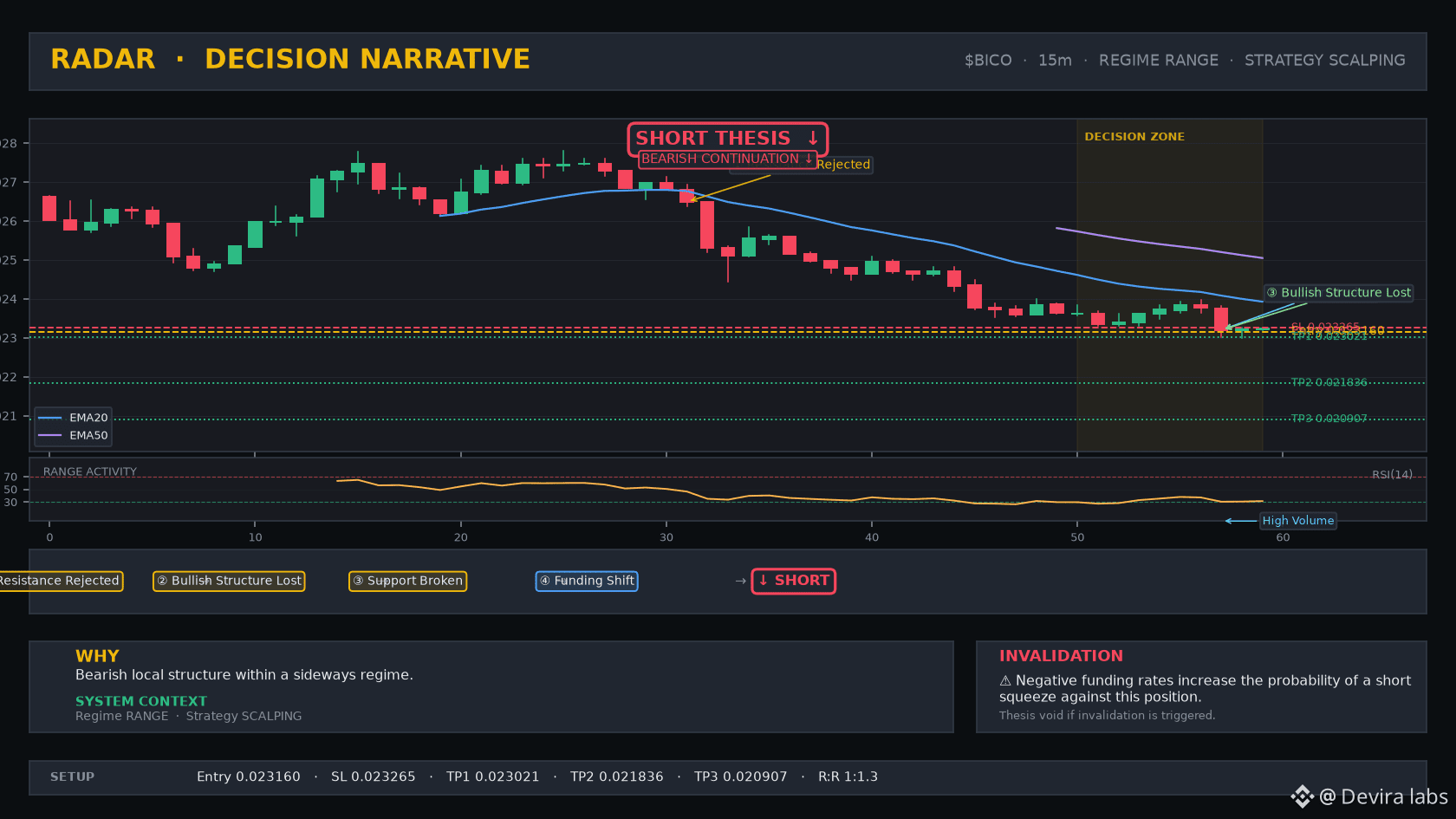Click TP2 0.021836 in setup bar
This screenshot has height=819, width=1456.
pyautogui.click(x=617, y=777)
